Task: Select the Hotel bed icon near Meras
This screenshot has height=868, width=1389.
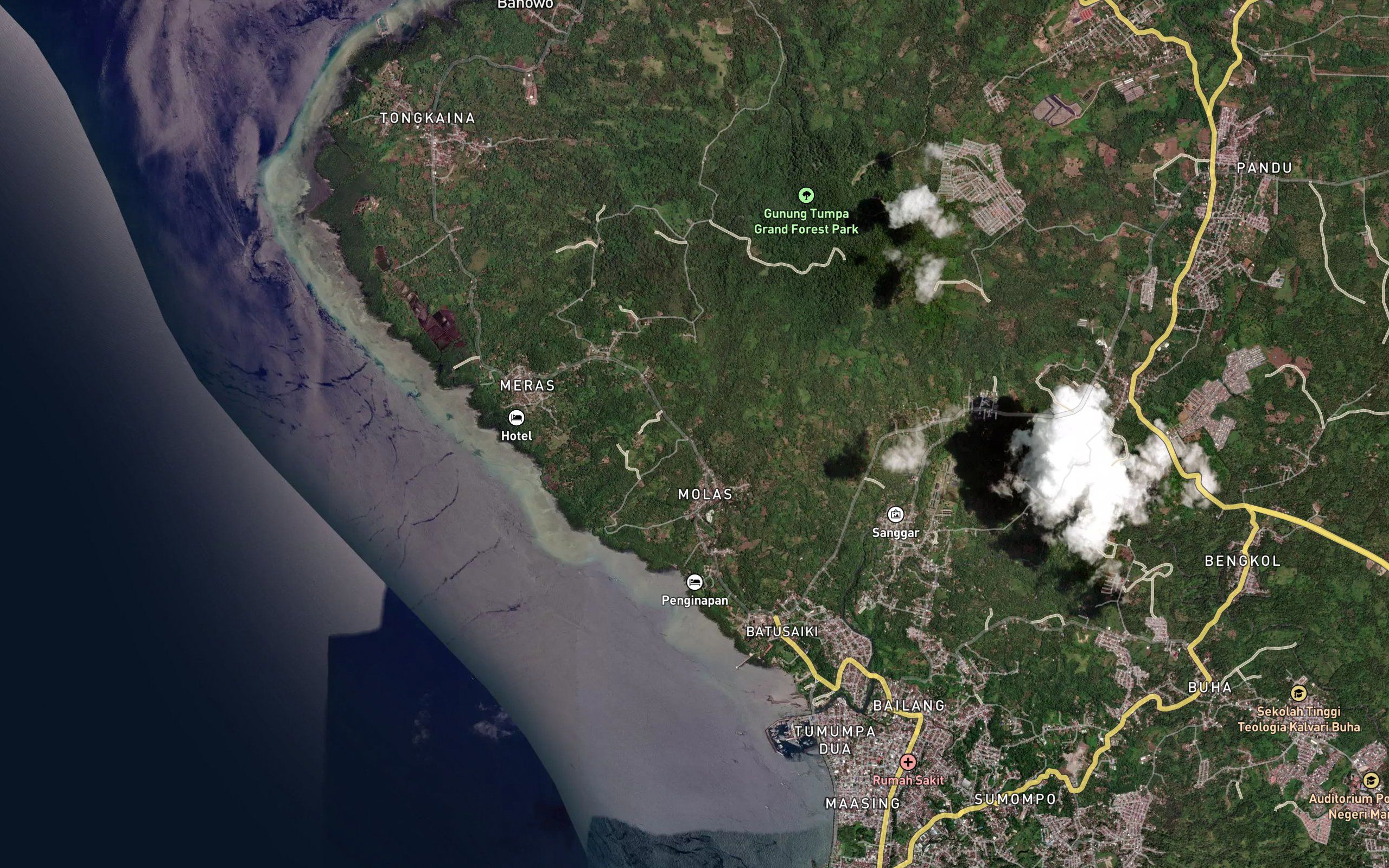Action: (x=516, y=417)
